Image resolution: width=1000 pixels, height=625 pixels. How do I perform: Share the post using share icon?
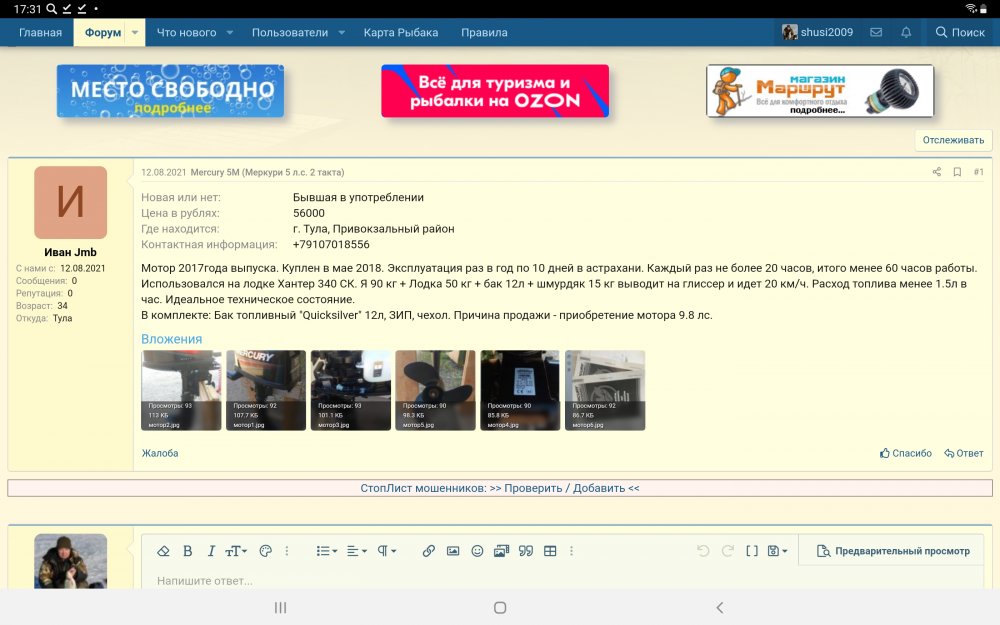click(x=937, y=172)
